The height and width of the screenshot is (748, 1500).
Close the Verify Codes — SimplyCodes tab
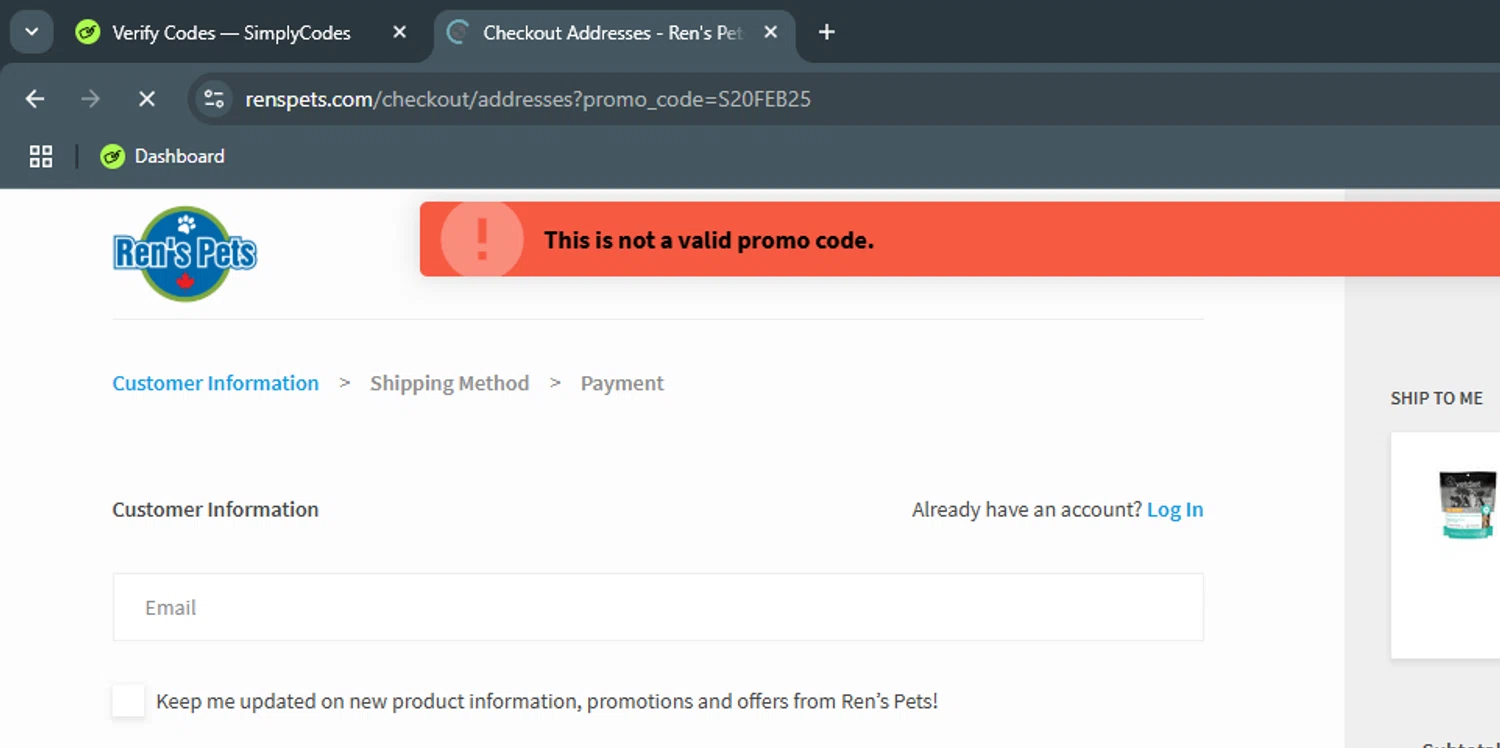(399, 33)
